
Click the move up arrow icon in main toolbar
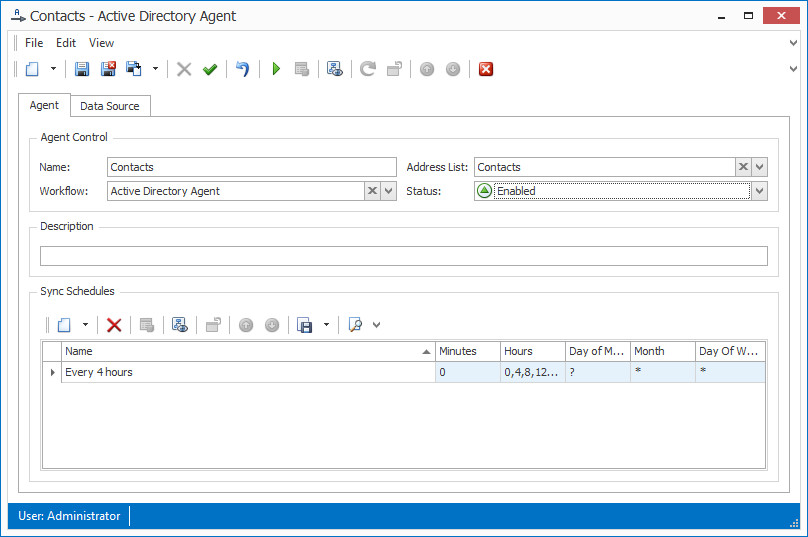tap(427, 69)
